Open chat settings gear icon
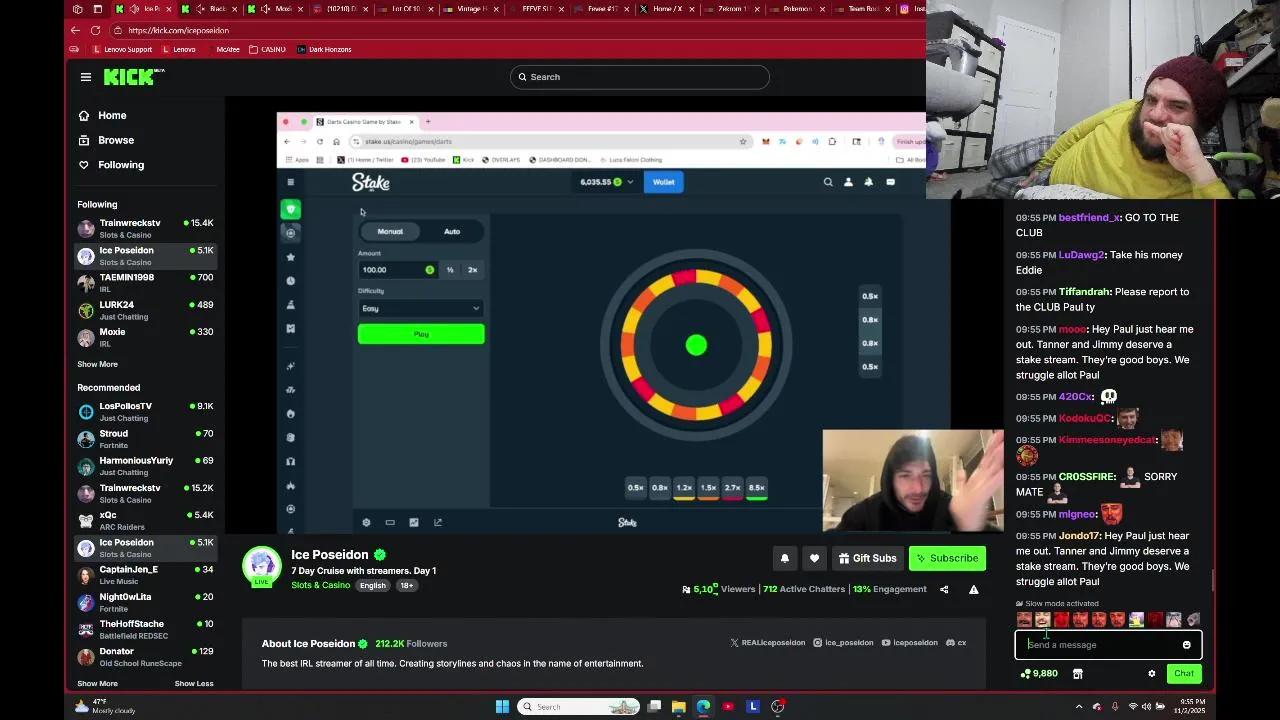The height and width of the screenshot is (720, 1280). click(x=1152, y=674)
